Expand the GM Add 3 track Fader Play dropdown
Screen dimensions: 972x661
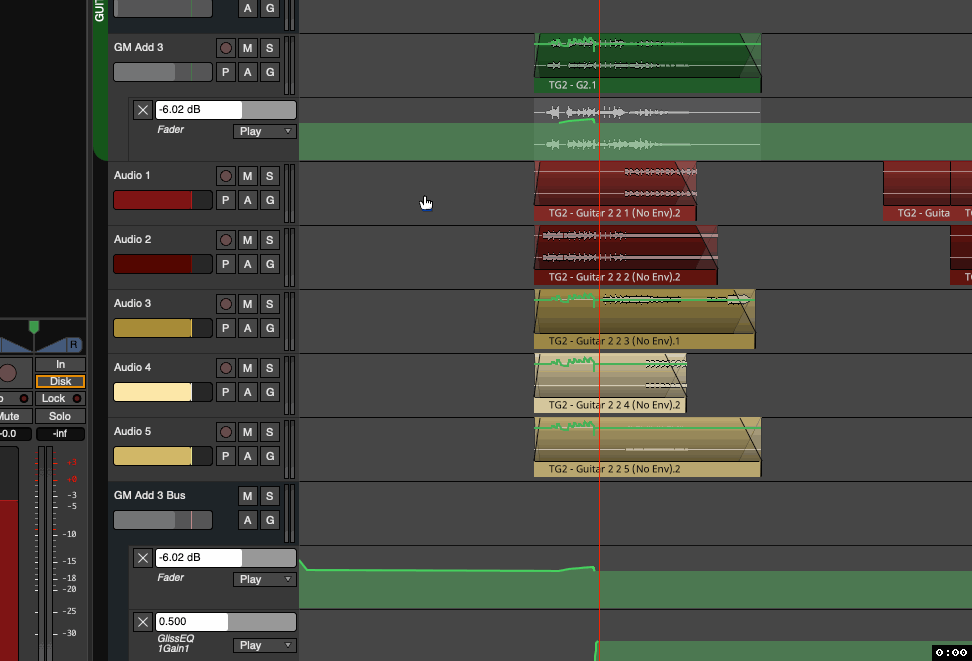pos(265,131)
